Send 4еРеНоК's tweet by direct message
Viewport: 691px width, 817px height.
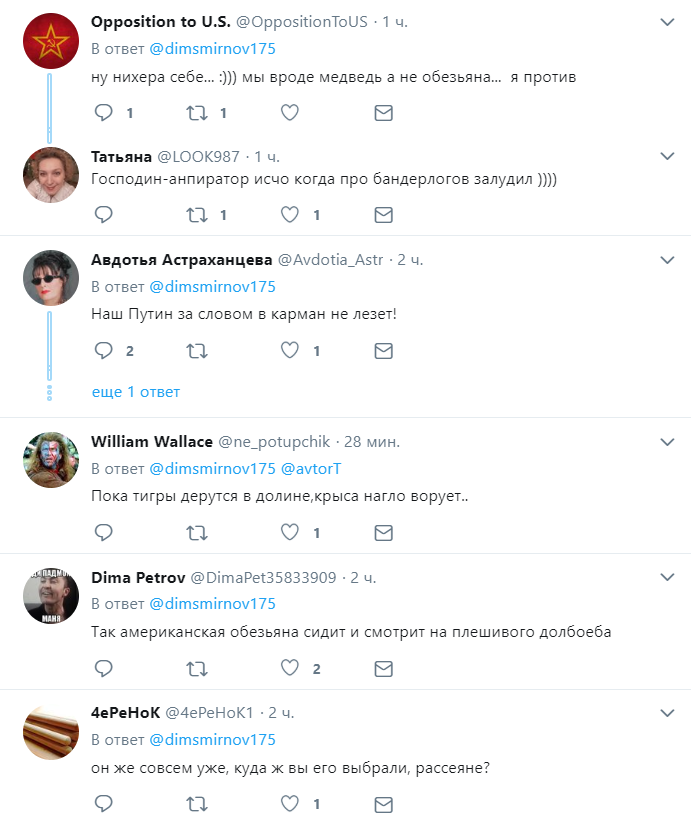tap(383, 803)
